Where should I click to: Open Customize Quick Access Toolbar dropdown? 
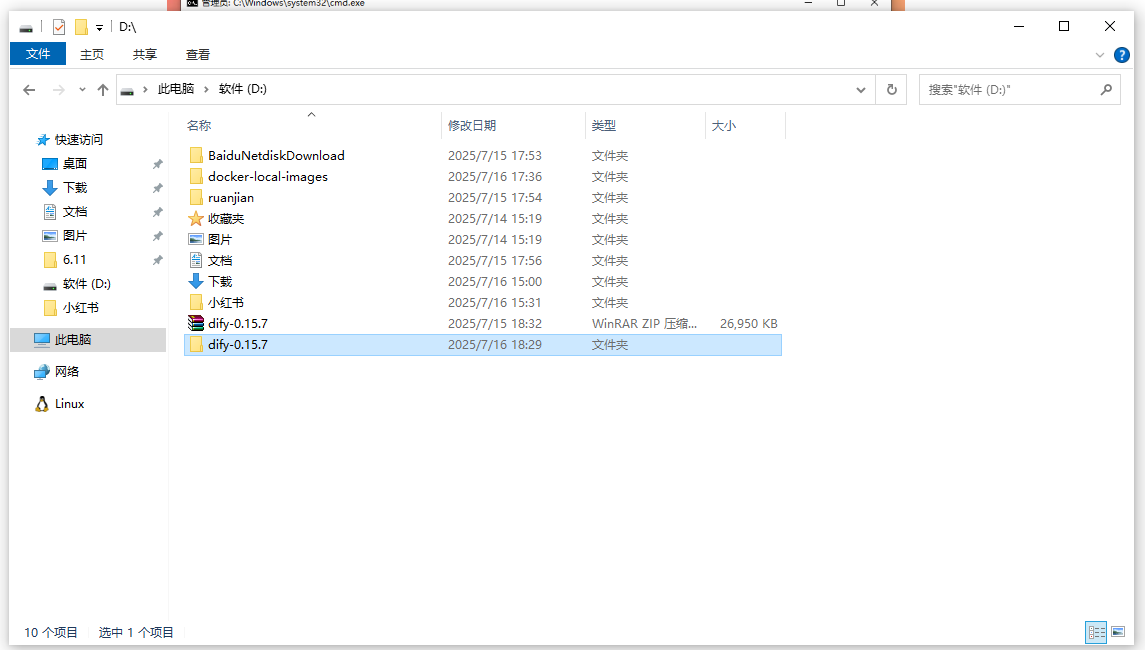point(99,27)
